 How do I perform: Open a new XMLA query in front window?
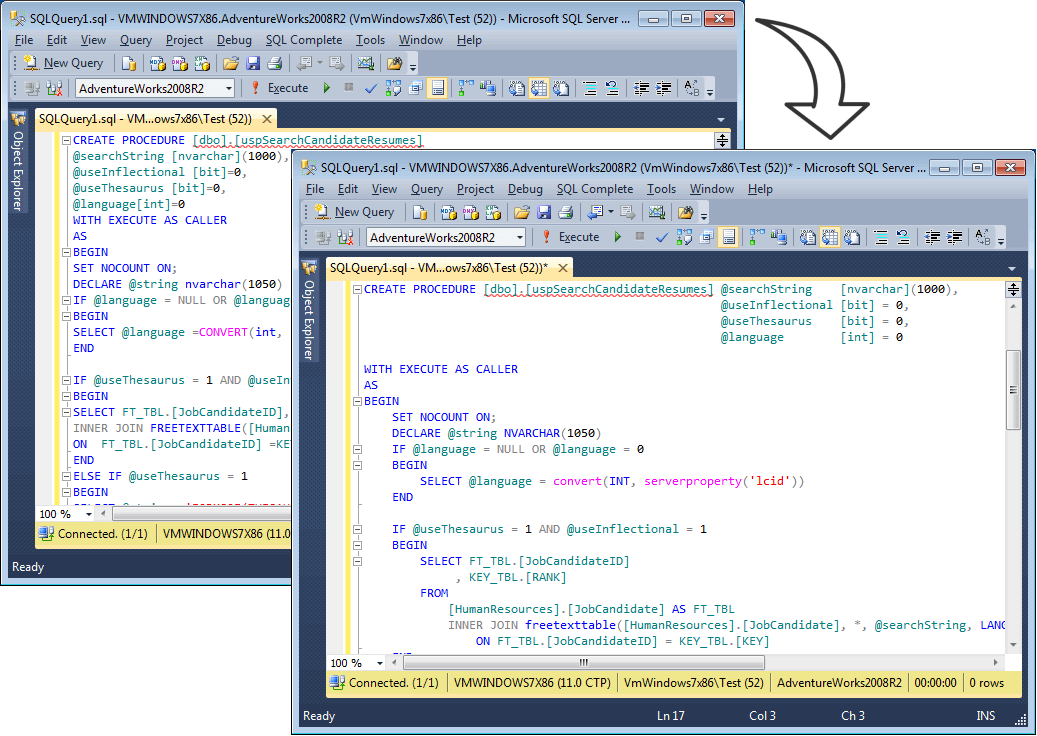click(x=493, y=212)
